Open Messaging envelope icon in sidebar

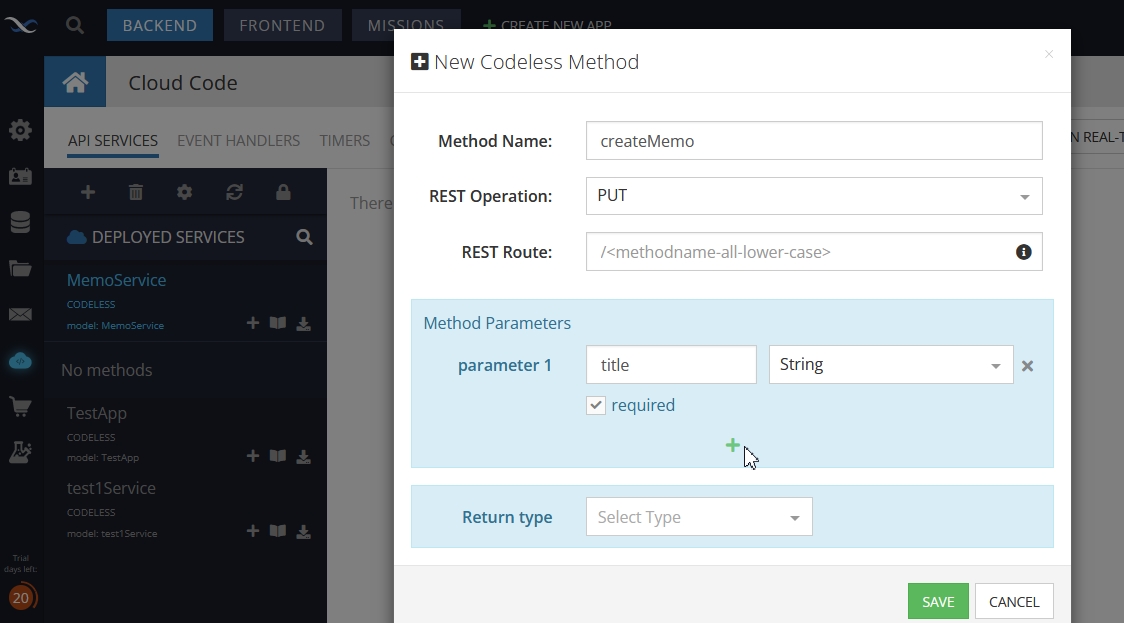(20, 315)
